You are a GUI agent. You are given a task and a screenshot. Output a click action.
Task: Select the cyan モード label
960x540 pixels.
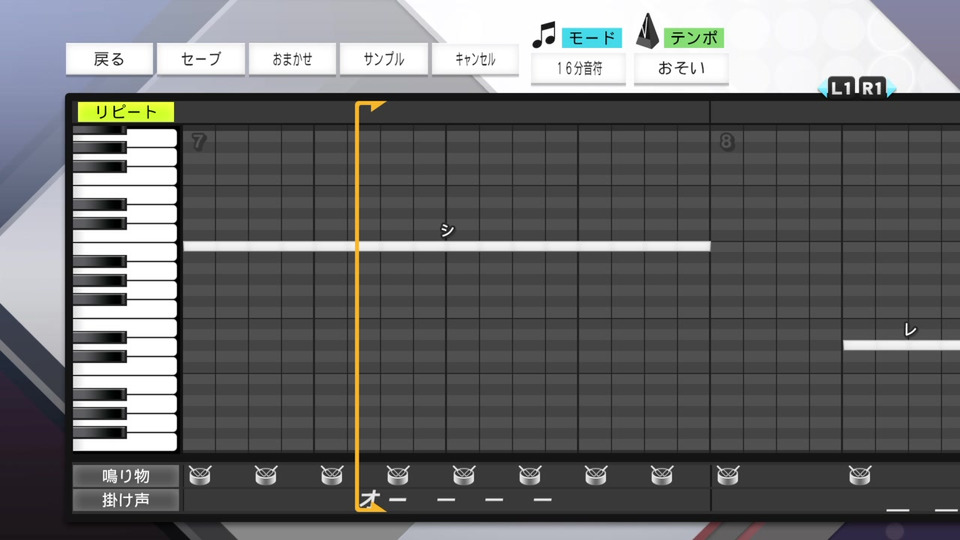click(591, 38)
